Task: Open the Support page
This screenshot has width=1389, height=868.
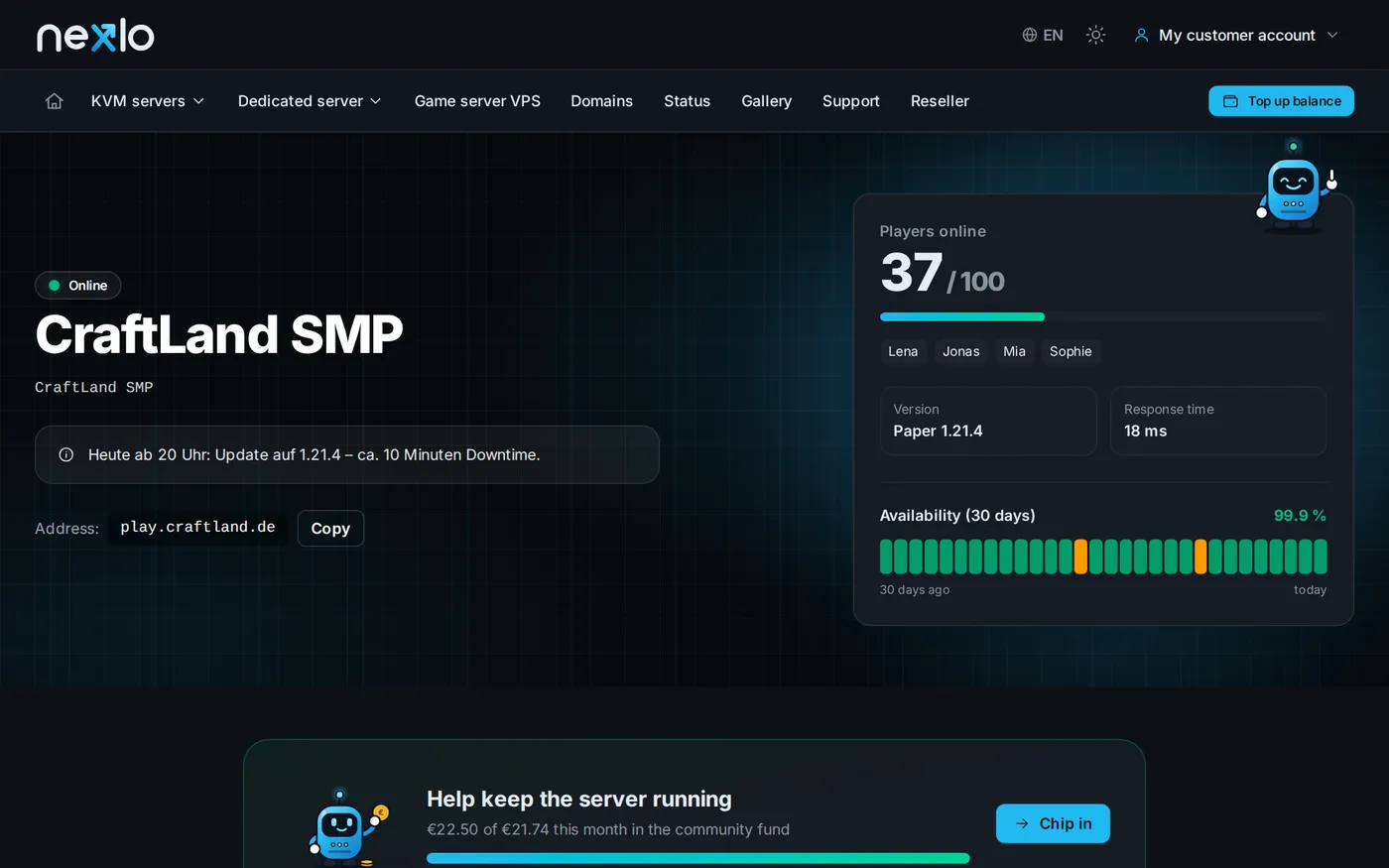Action: pyautogui.click(x=850, y=101)
